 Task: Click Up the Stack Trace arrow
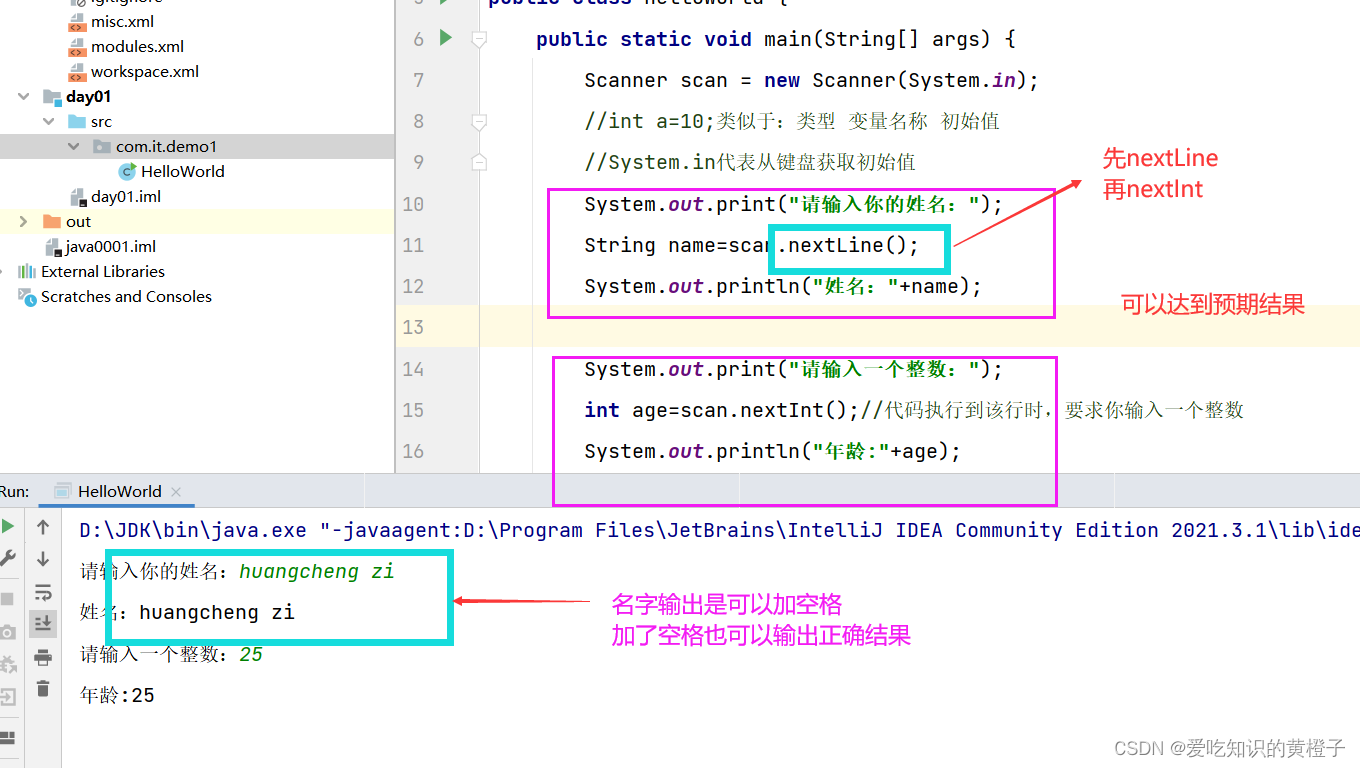point(43,526)
